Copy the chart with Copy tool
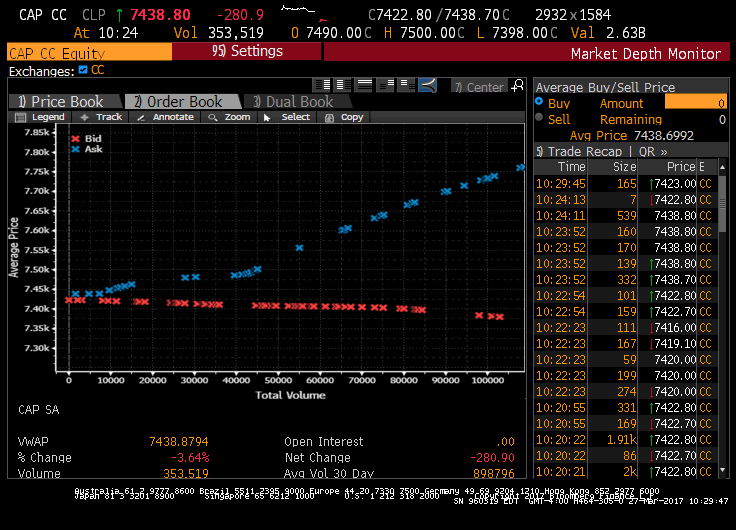Screen dimensions: 736x530 [344, 117]
